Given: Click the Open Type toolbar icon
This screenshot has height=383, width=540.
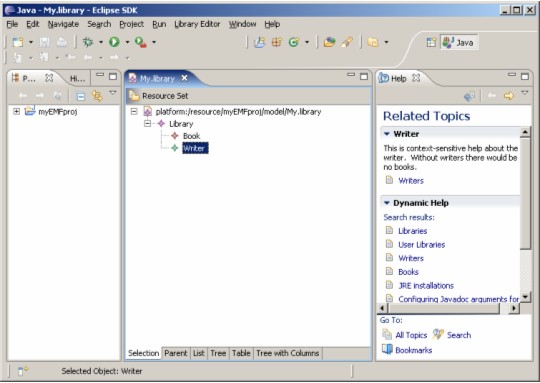Looking at the screenshot, I should [x=329, y=42].
